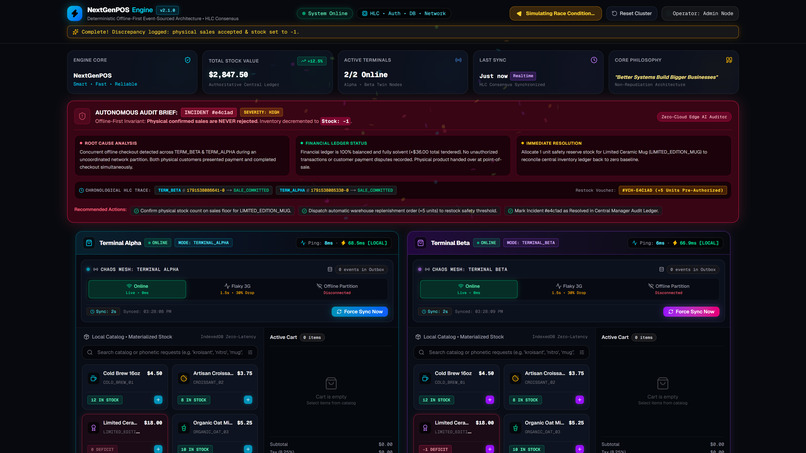The height and width of the screenshot is (453, 806).
Task: Click Terminal Alpha outbox events icon
Action: pos(330,269)
